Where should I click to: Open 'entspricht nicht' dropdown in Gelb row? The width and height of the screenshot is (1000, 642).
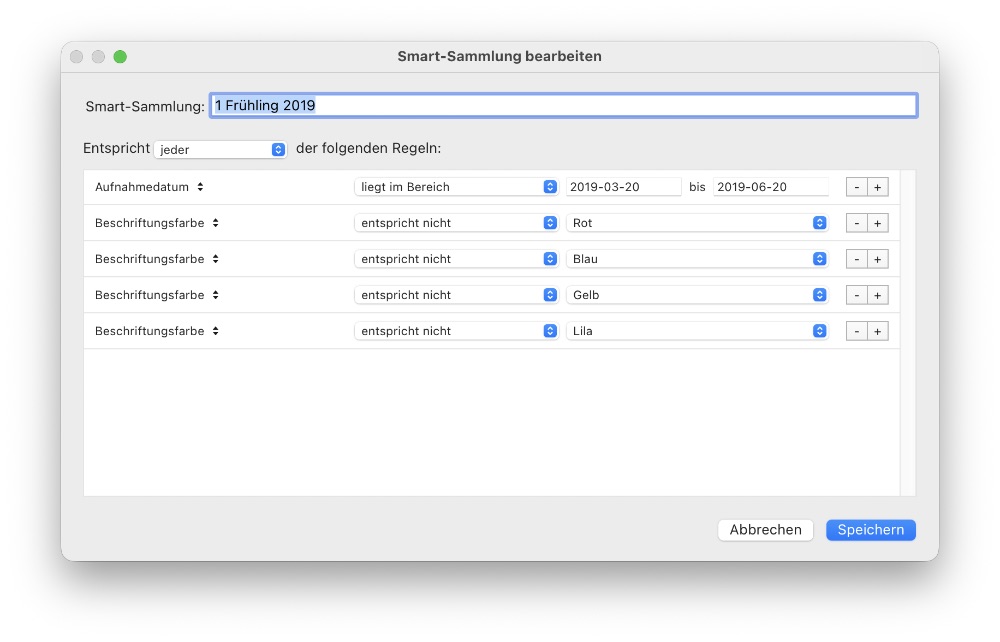(x=456, y=295)
